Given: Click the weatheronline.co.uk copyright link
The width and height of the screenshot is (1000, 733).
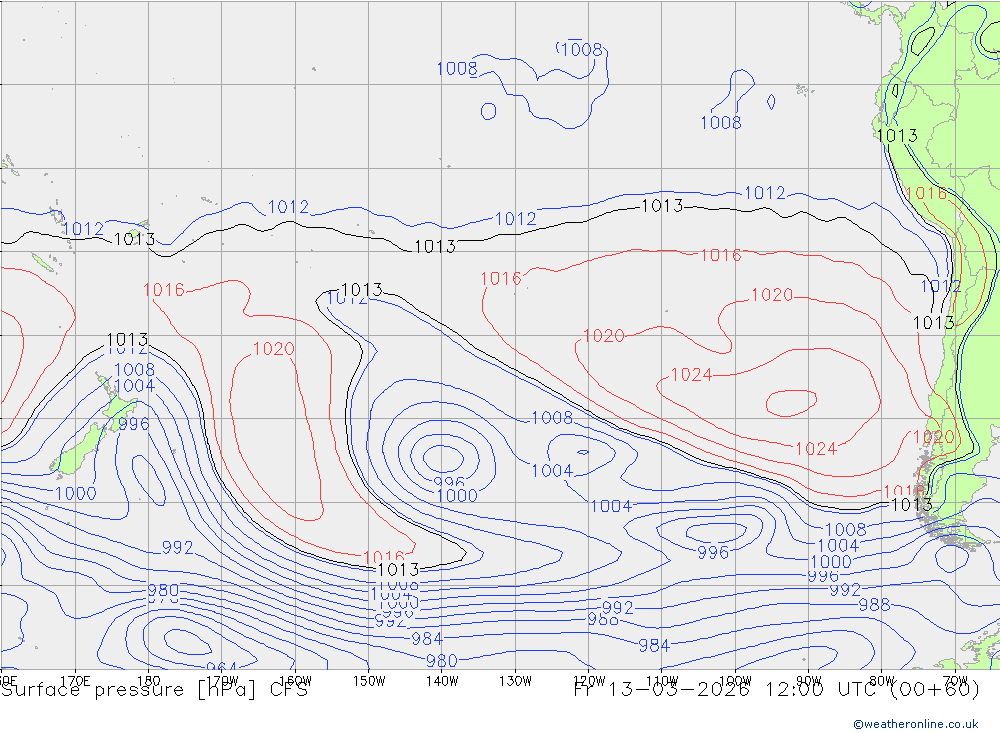Looking at the screenshot, I should pos(916,724).
